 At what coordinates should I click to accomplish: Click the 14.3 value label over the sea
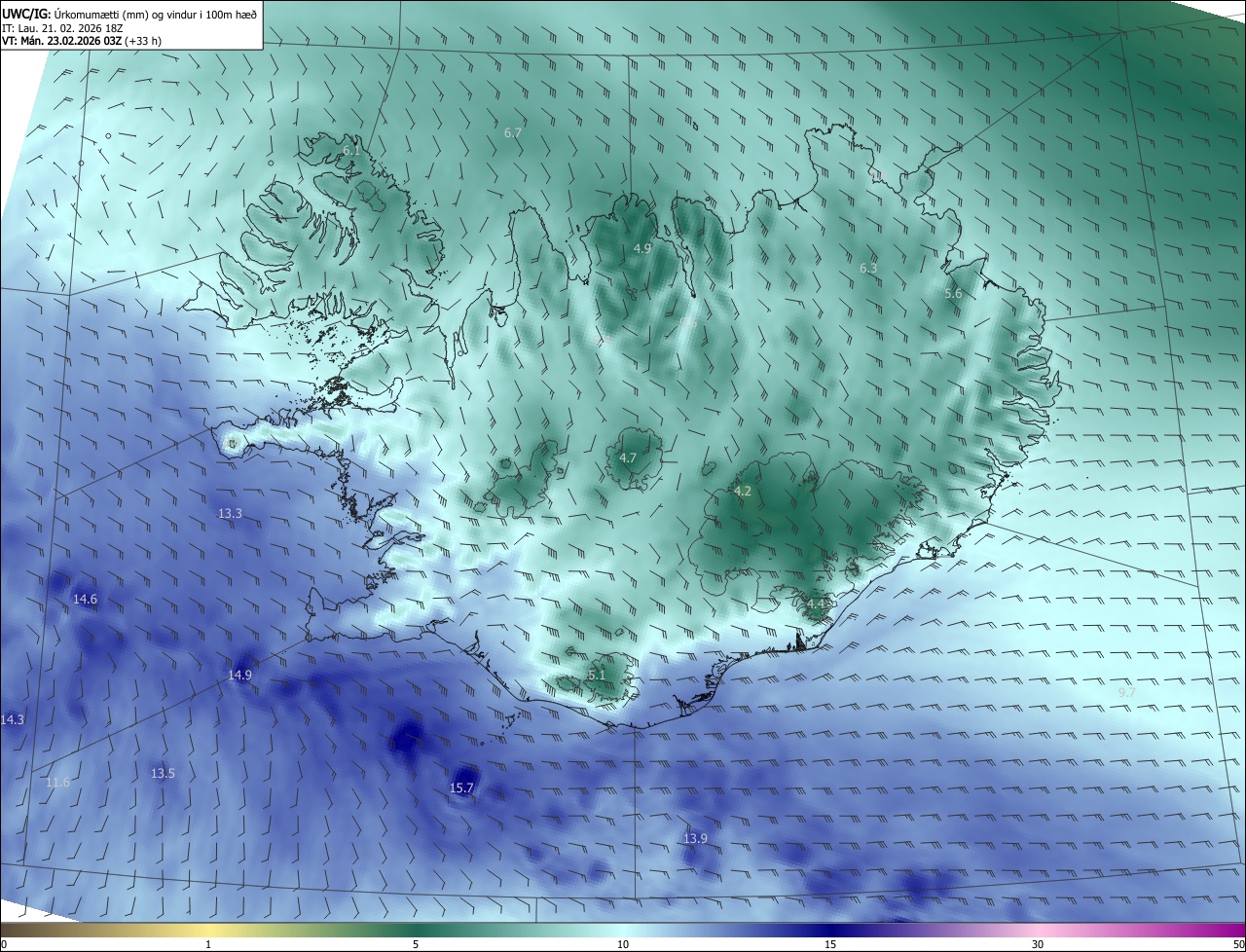coord(13,720)
